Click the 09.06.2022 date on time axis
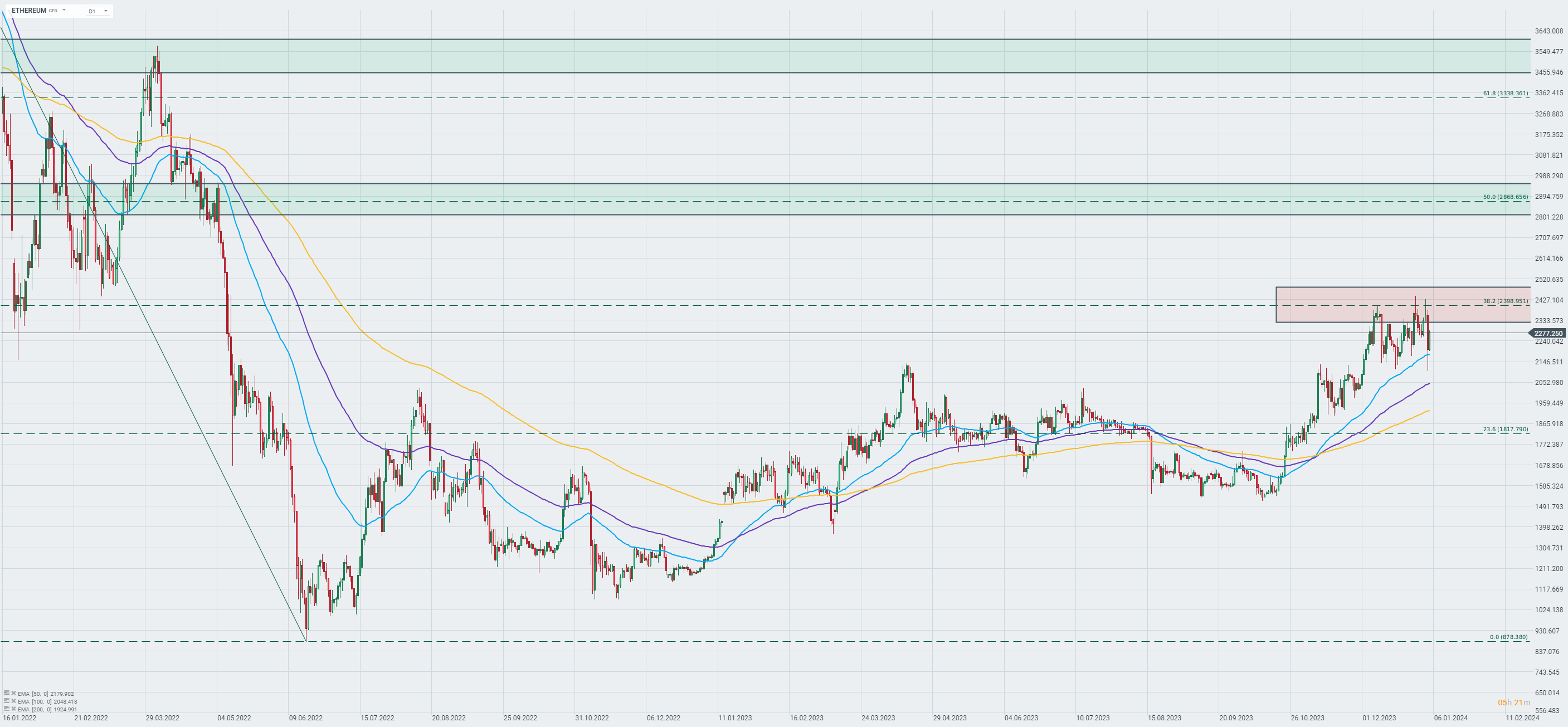1568x727 pixels. coord(305,718)
